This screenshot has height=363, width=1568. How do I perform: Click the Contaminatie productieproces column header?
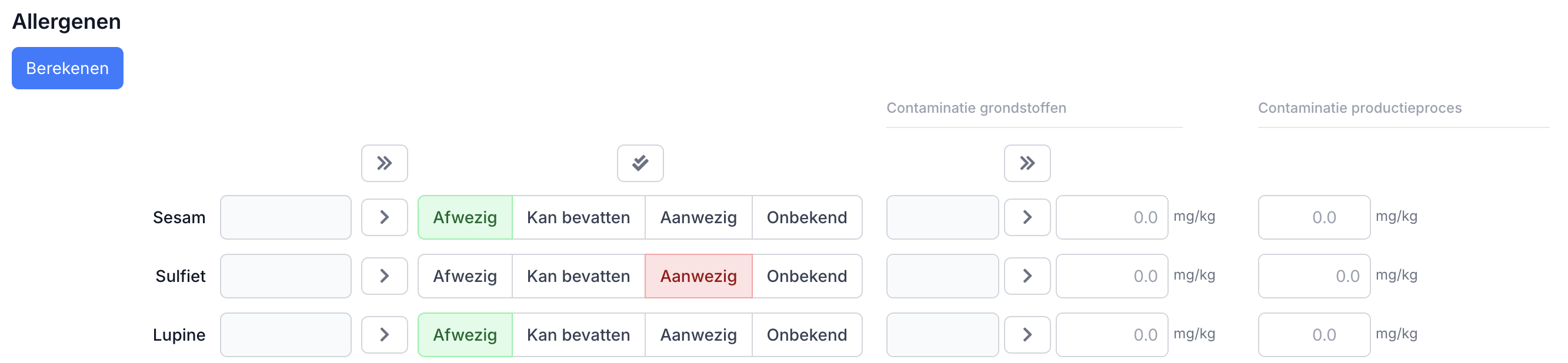[1360, 107]
